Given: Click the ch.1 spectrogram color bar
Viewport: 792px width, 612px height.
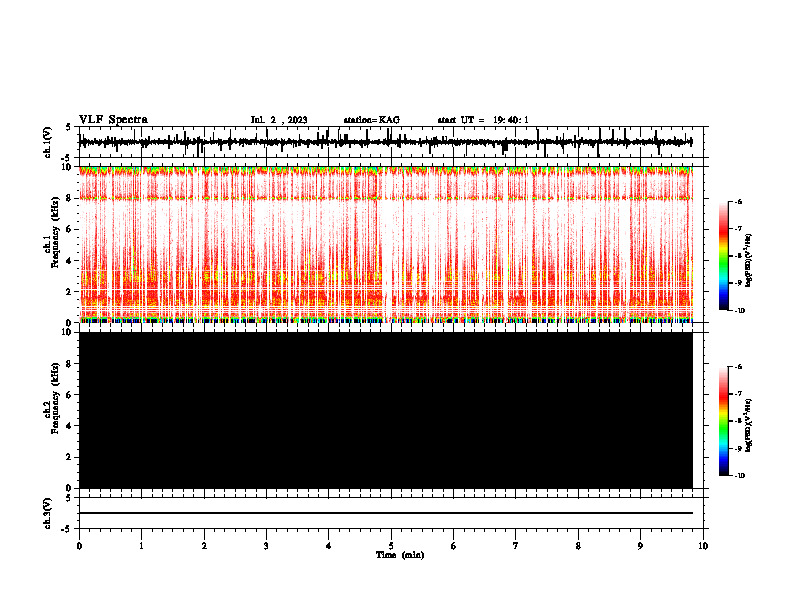Looking at the screenshot, I should tap(724, 256).
